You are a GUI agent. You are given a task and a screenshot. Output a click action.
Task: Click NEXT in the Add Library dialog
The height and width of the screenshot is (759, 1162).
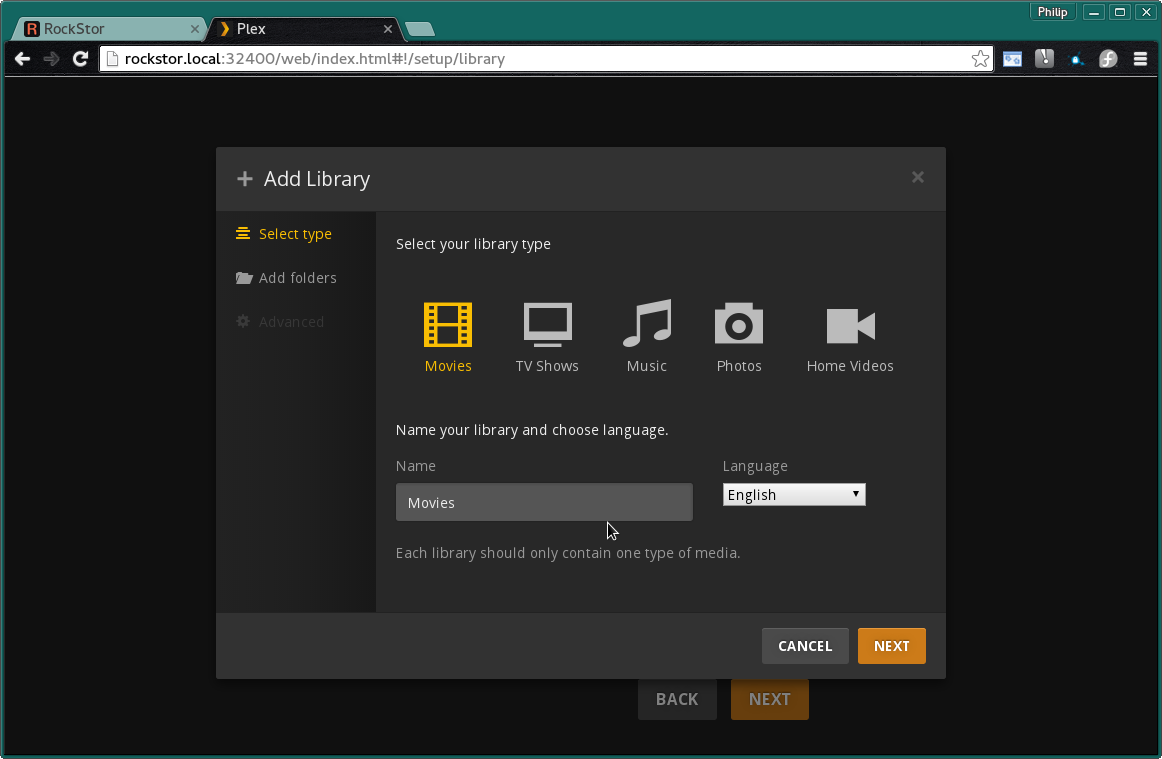coord(892,646)
